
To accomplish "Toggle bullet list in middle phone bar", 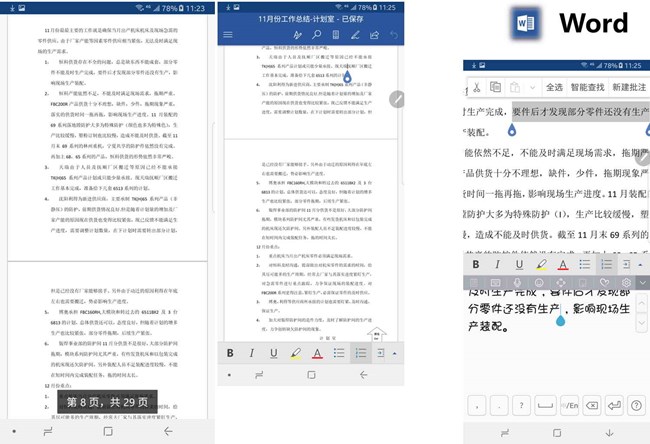I will [x=339, y=353].
